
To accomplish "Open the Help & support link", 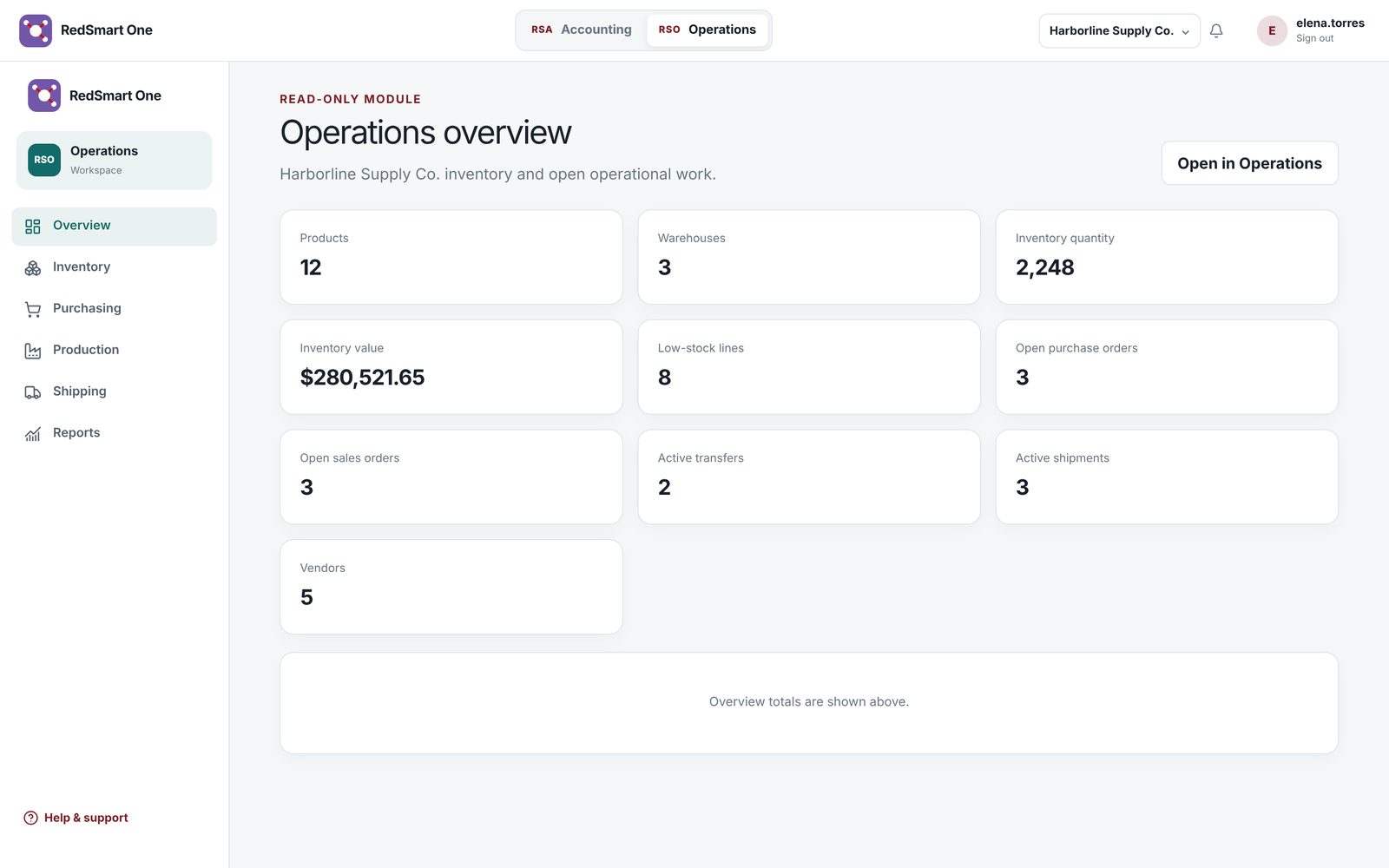I will 76,818.
